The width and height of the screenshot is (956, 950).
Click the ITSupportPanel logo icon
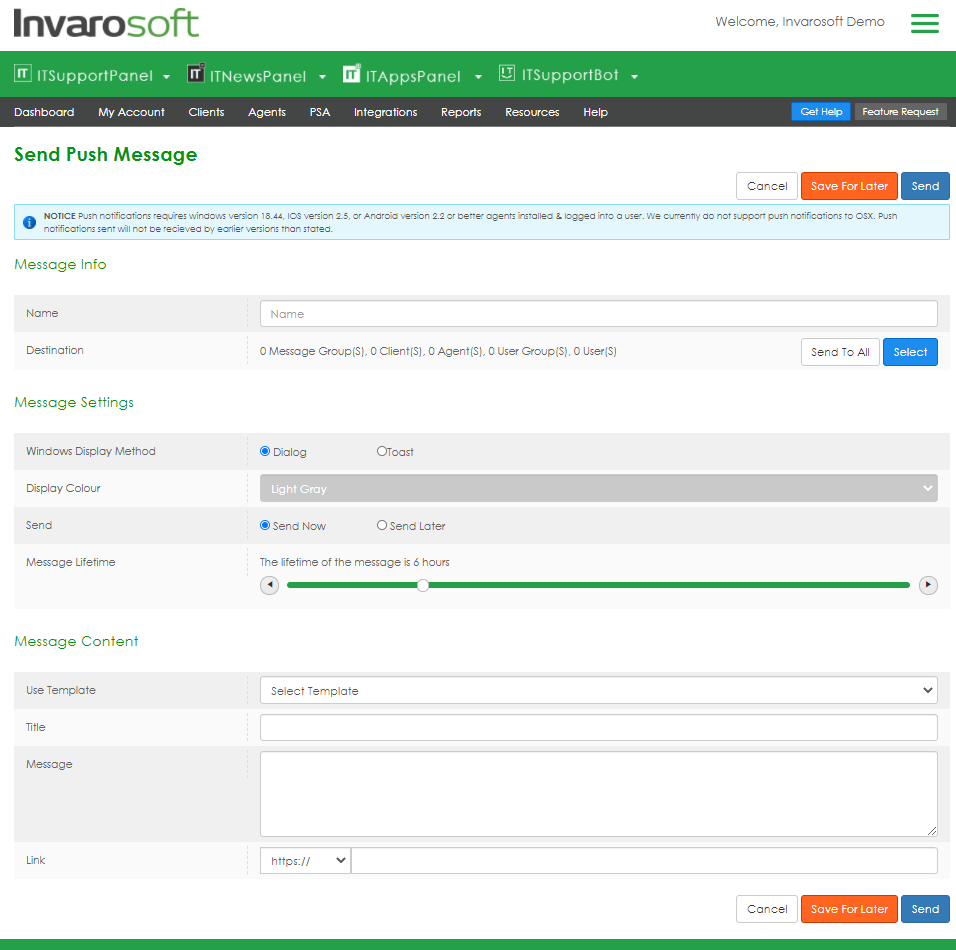click(23, 74)
